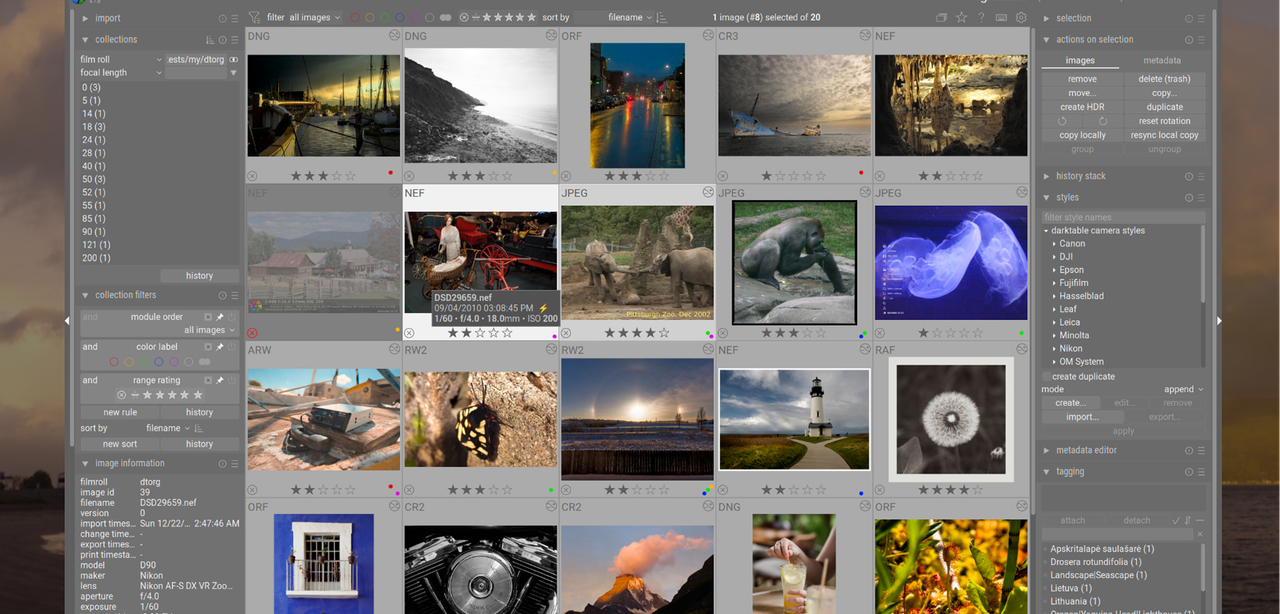Toggle sort direction icon in collection filters panel

point(200,428)
